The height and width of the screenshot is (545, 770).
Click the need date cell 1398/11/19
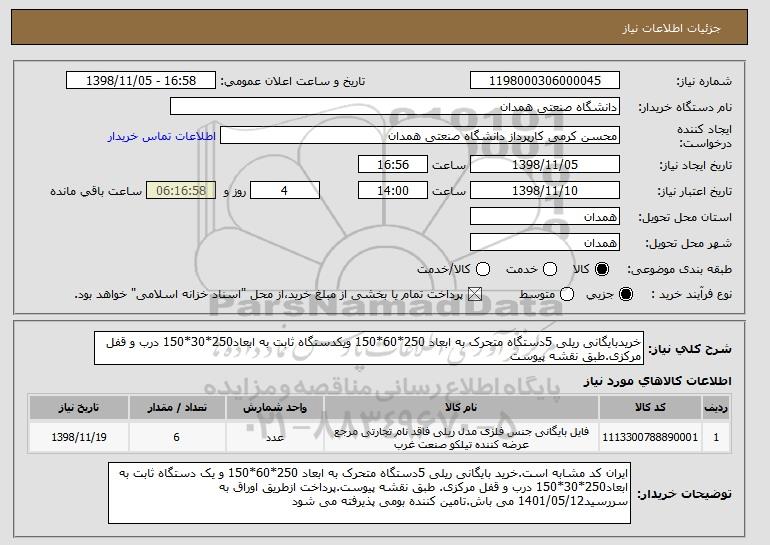[79, 437]
